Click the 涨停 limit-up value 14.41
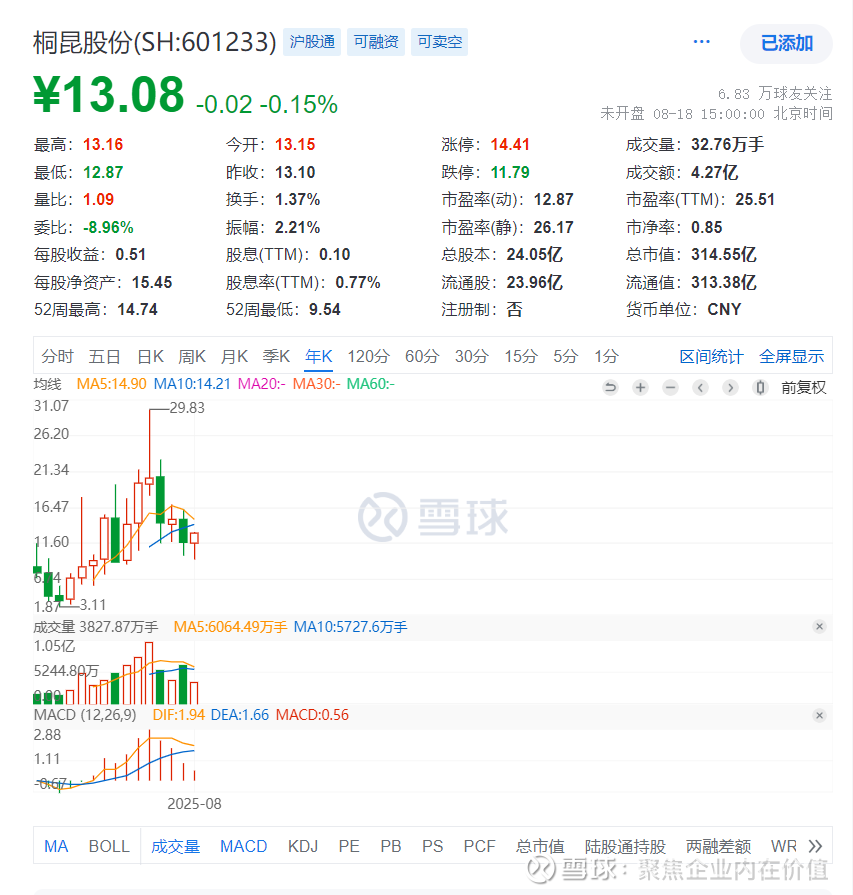Screen dimensions: 853x895 point(510,144)
